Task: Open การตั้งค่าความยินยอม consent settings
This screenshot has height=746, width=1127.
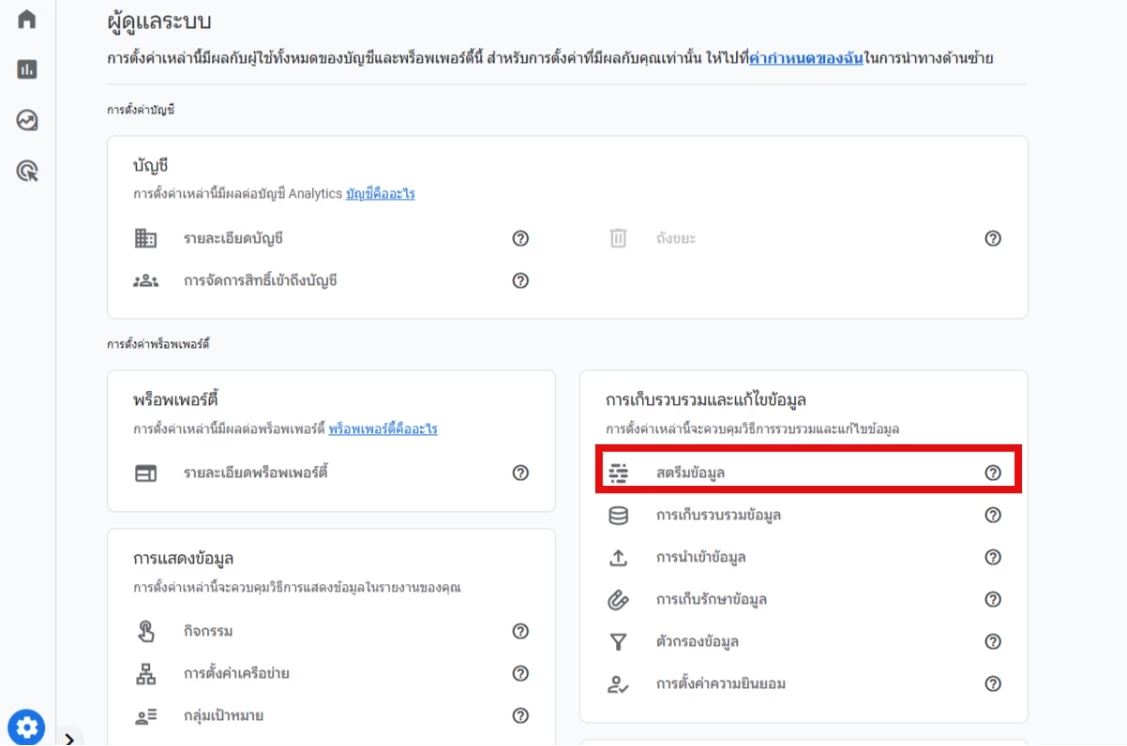Action: pyautogui.click(x=720, y=684)
